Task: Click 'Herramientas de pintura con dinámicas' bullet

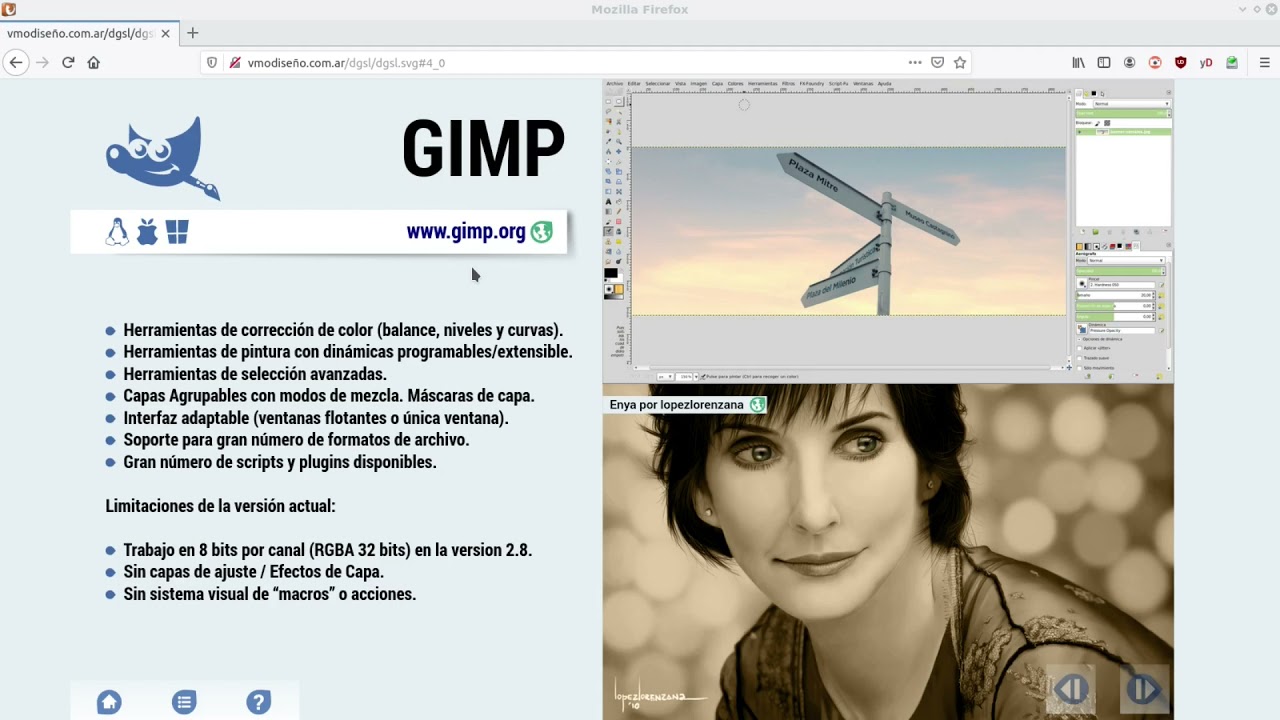Action: point(348,352)
